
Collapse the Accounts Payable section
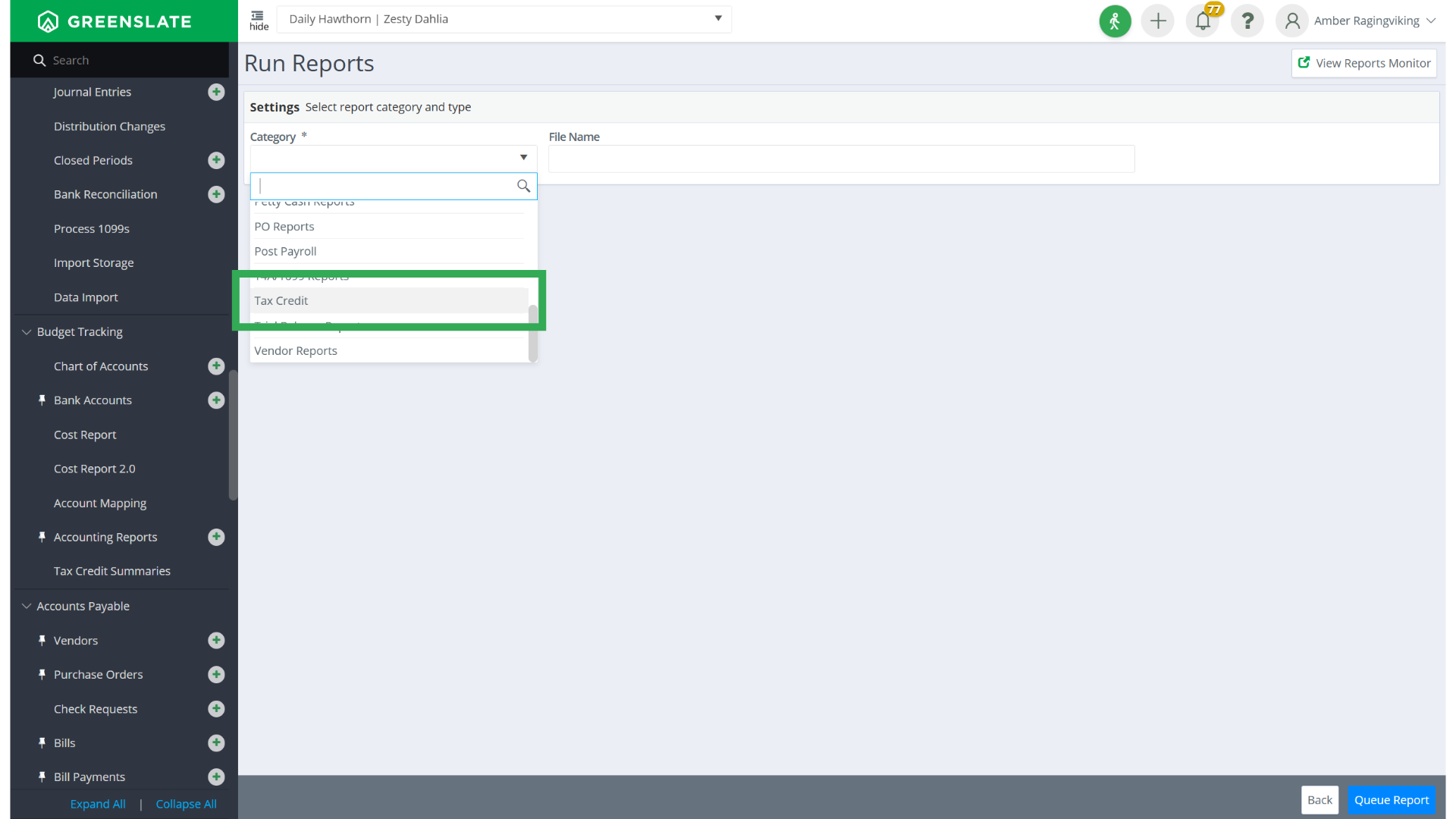point(27,607)
